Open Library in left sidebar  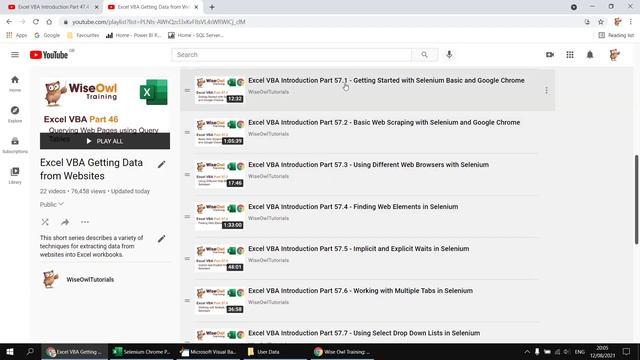pyautogui.click(x=15, y=176)
